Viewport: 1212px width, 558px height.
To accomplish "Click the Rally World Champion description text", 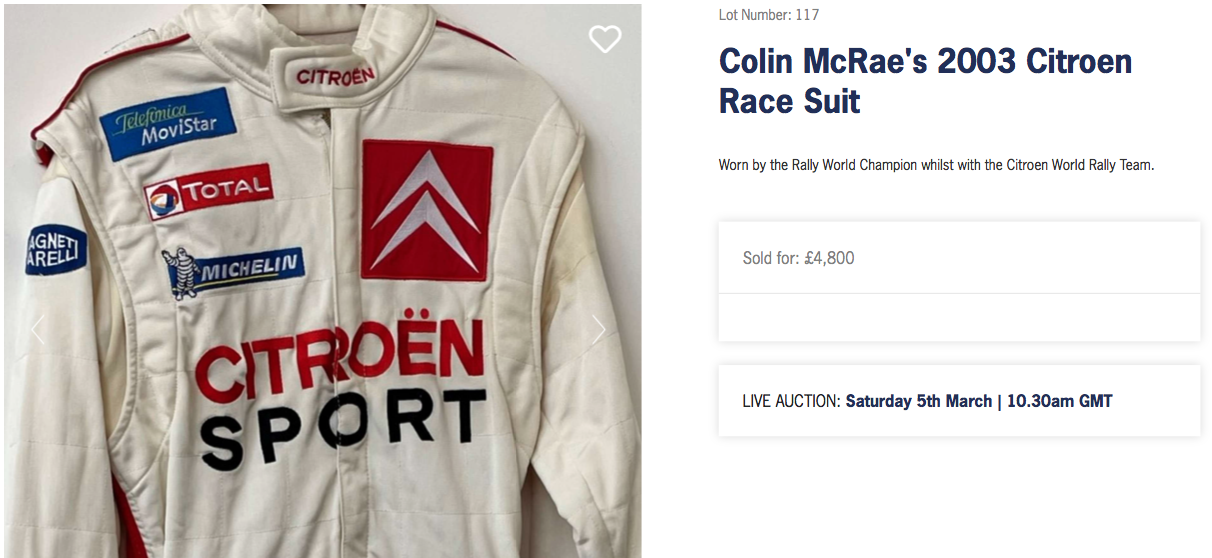I will [x=936, y=165].
